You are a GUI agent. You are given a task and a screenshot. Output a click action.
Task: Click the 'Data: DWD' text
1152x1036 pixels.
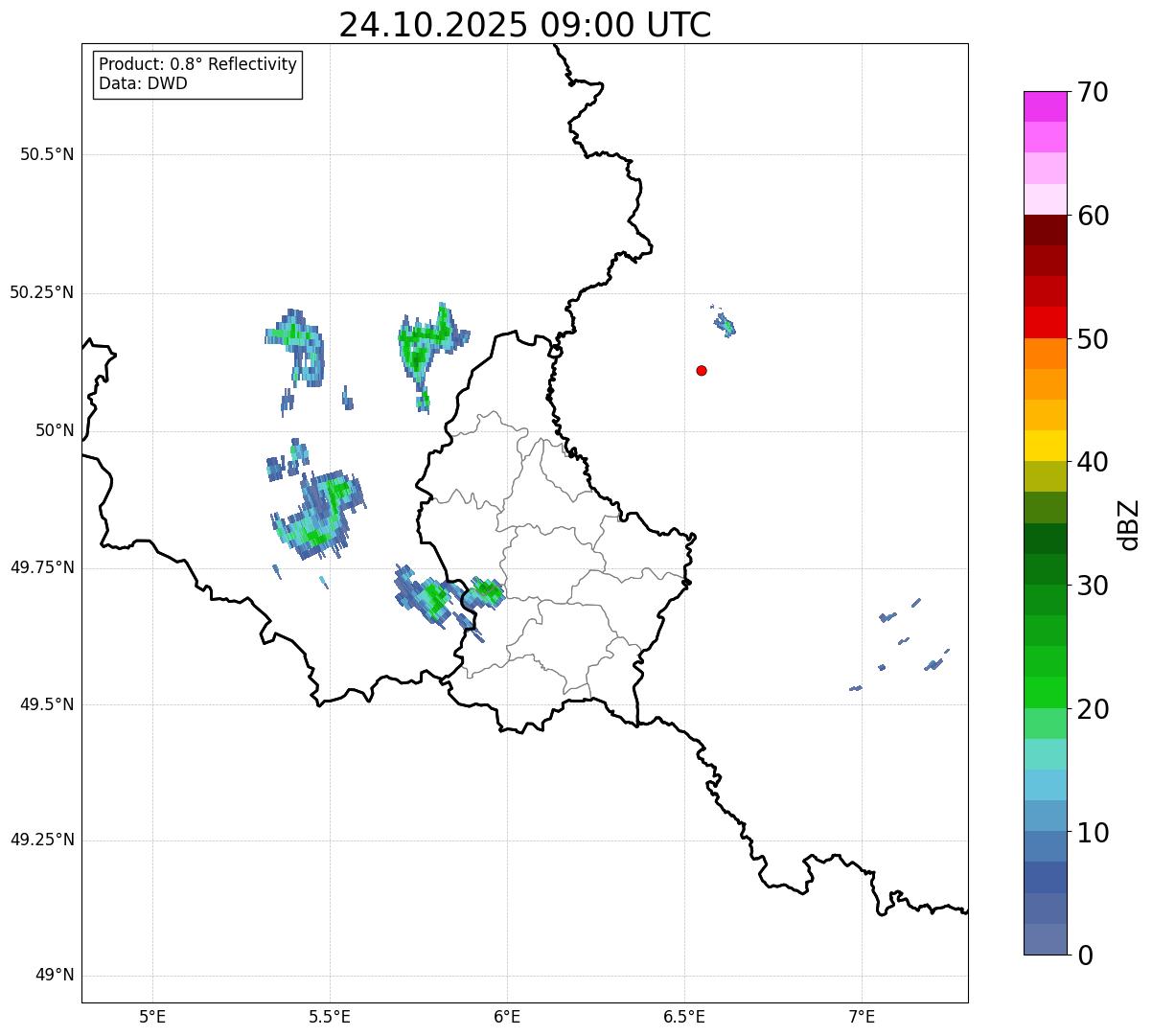pos(143,83)
